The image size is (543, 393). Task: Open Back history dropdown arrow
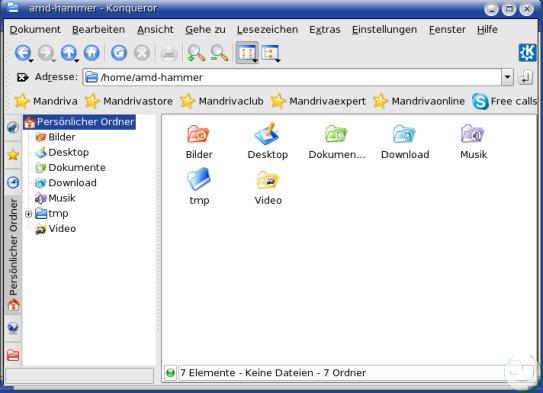pos(31,61)
